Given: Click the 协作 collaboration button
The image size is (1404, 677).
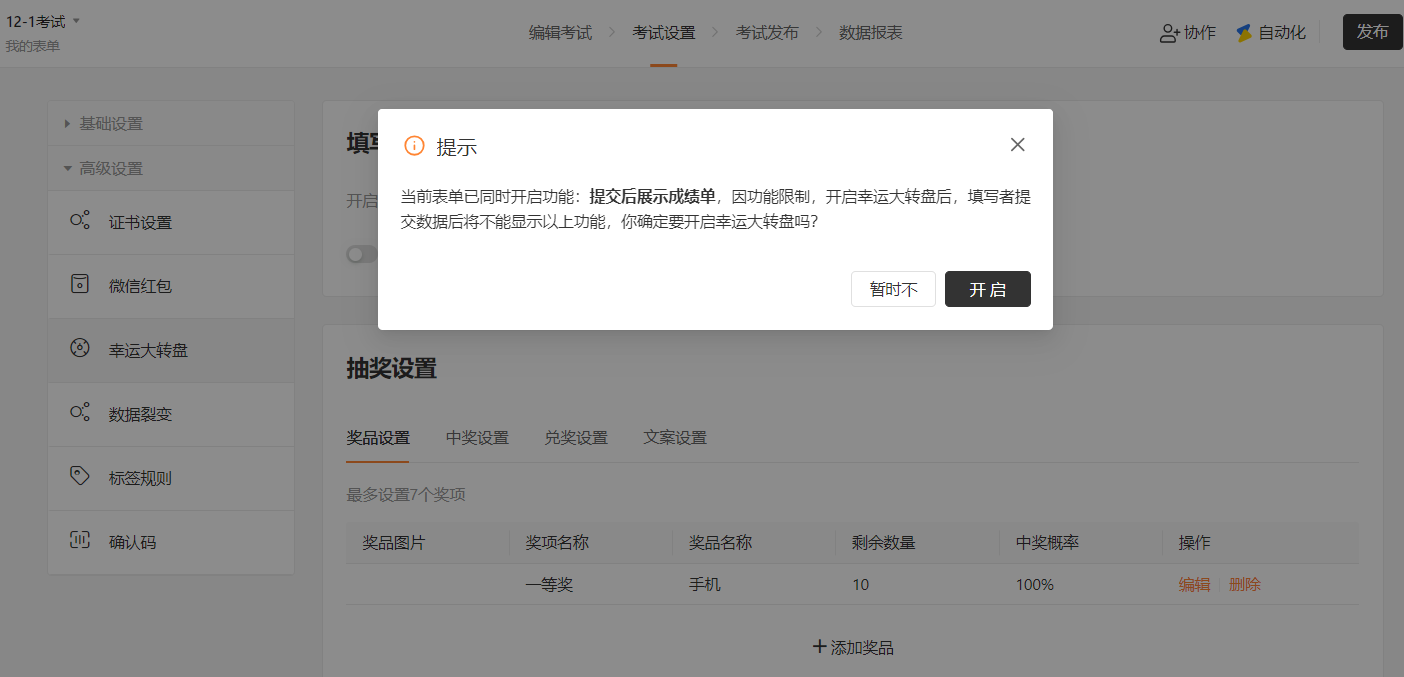Looking at the screenshot, I should [x=1187, y=33].
